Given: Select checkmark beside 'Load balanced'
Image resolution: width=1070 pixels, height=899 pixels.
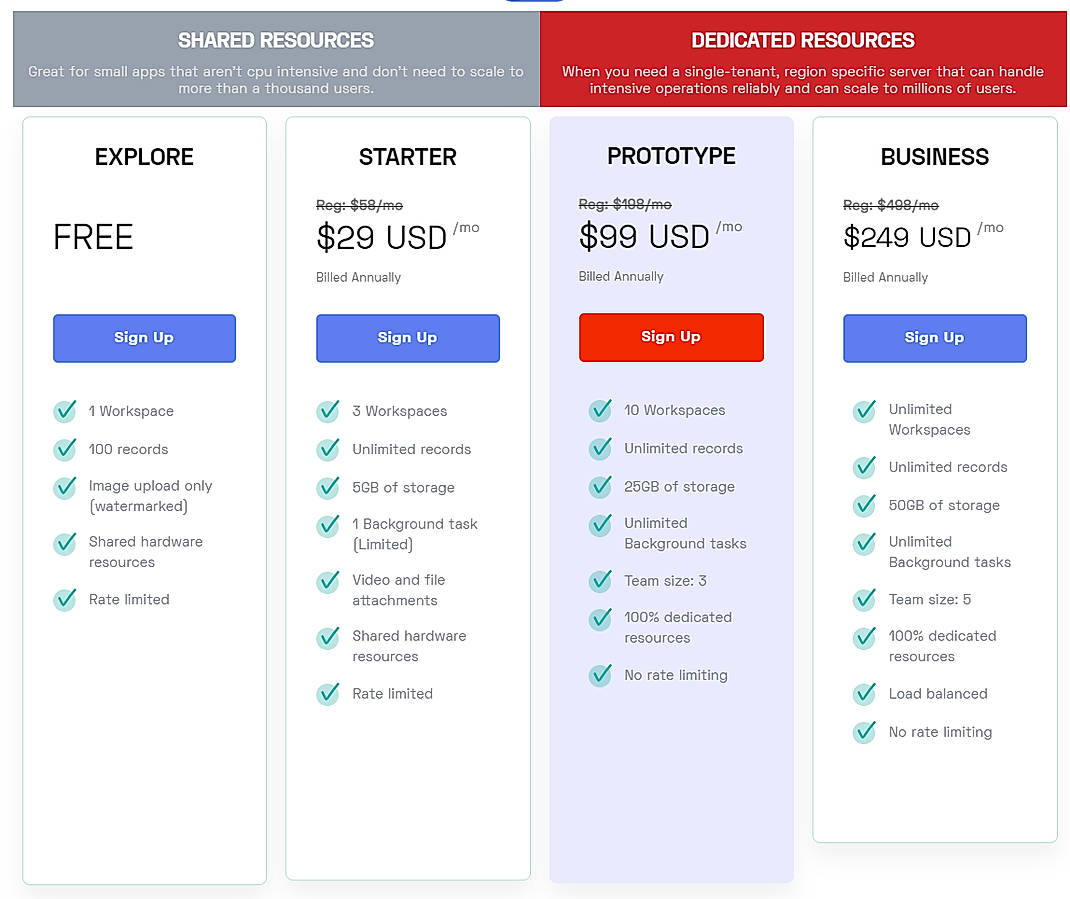Looking at the screenshot, I should tap(864, 694).
